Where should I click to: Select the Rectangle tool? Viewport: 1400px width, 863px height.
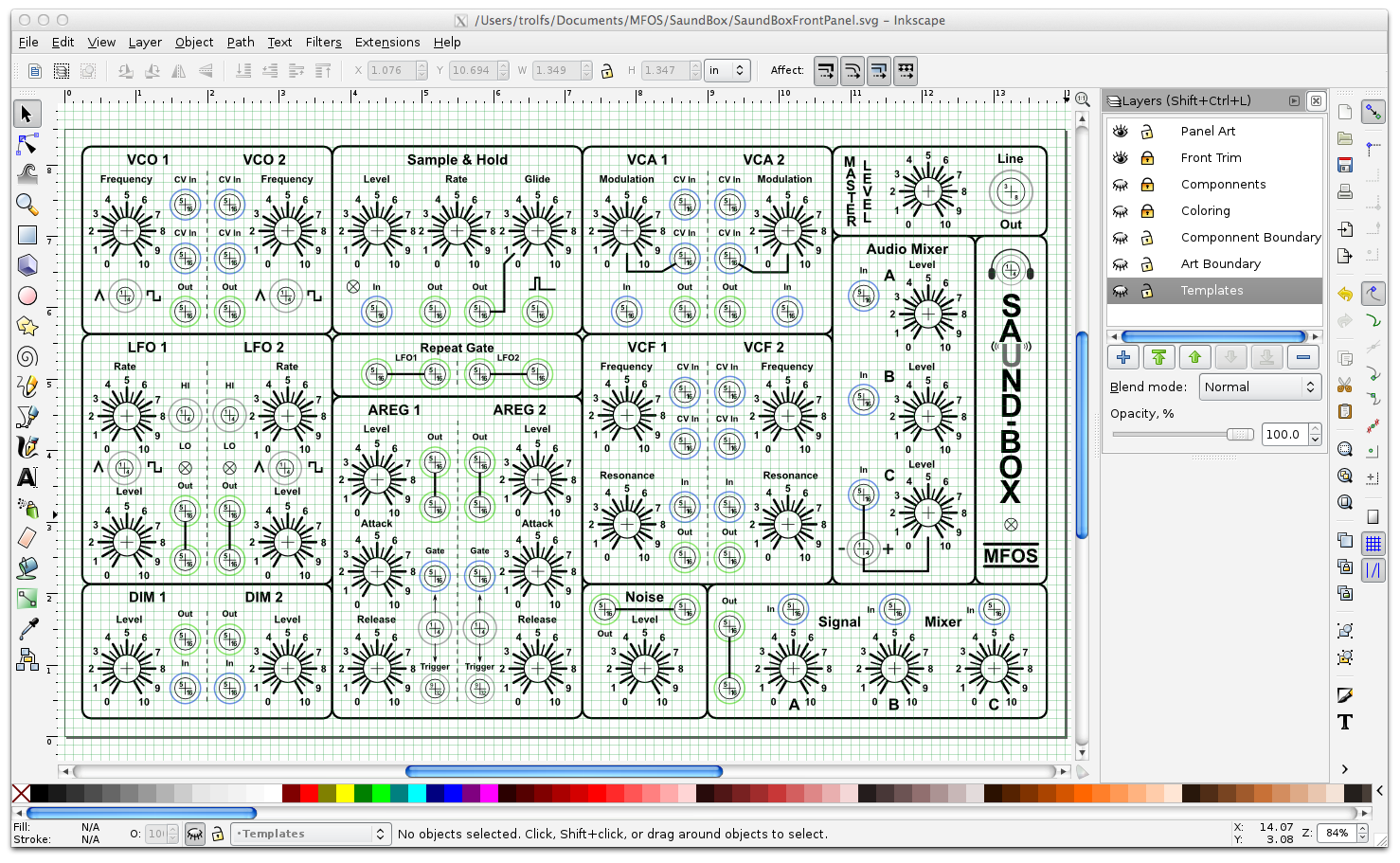click(x=27, y=235)
